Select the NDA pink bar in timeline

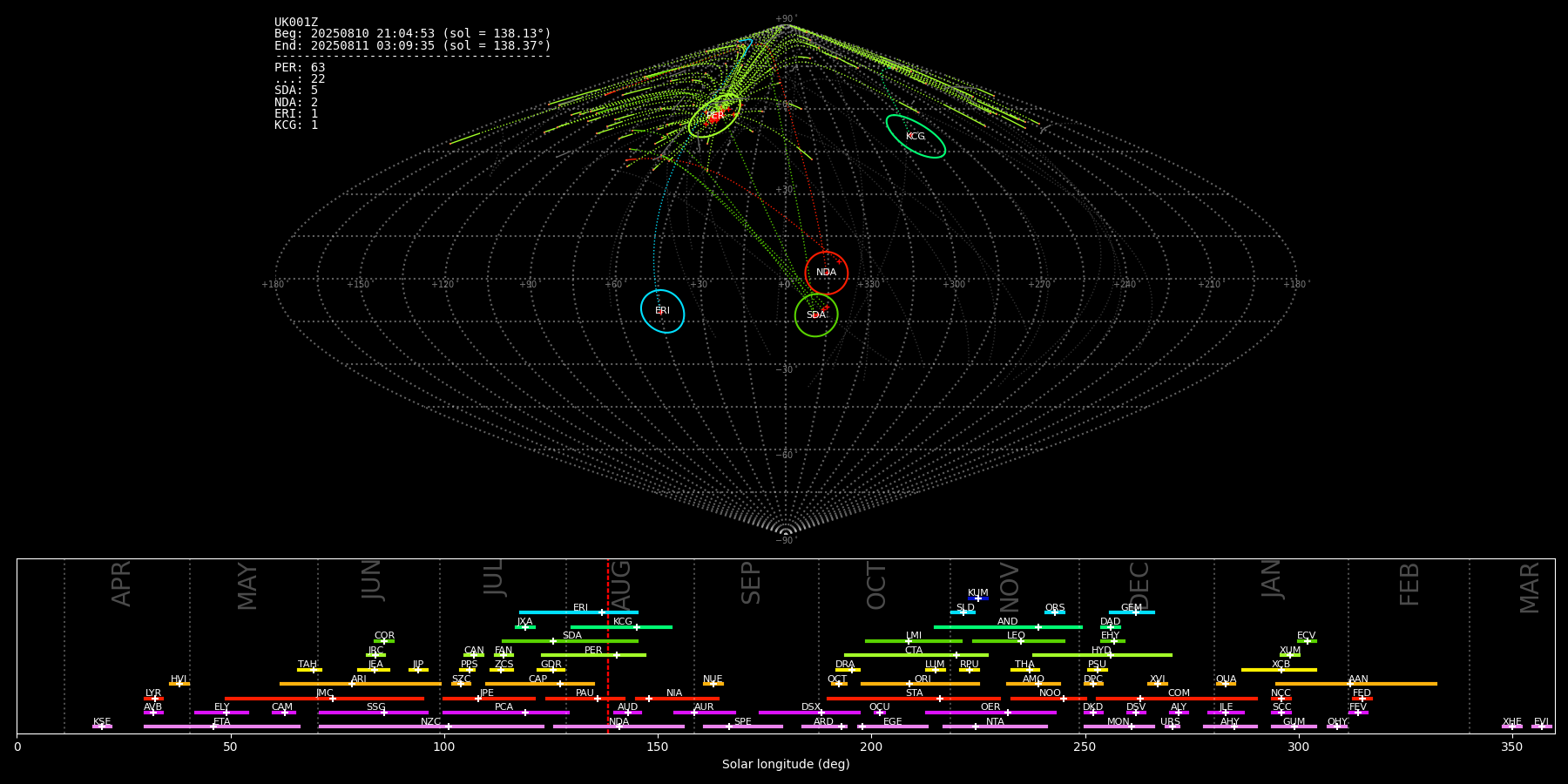tap(619, 727)
